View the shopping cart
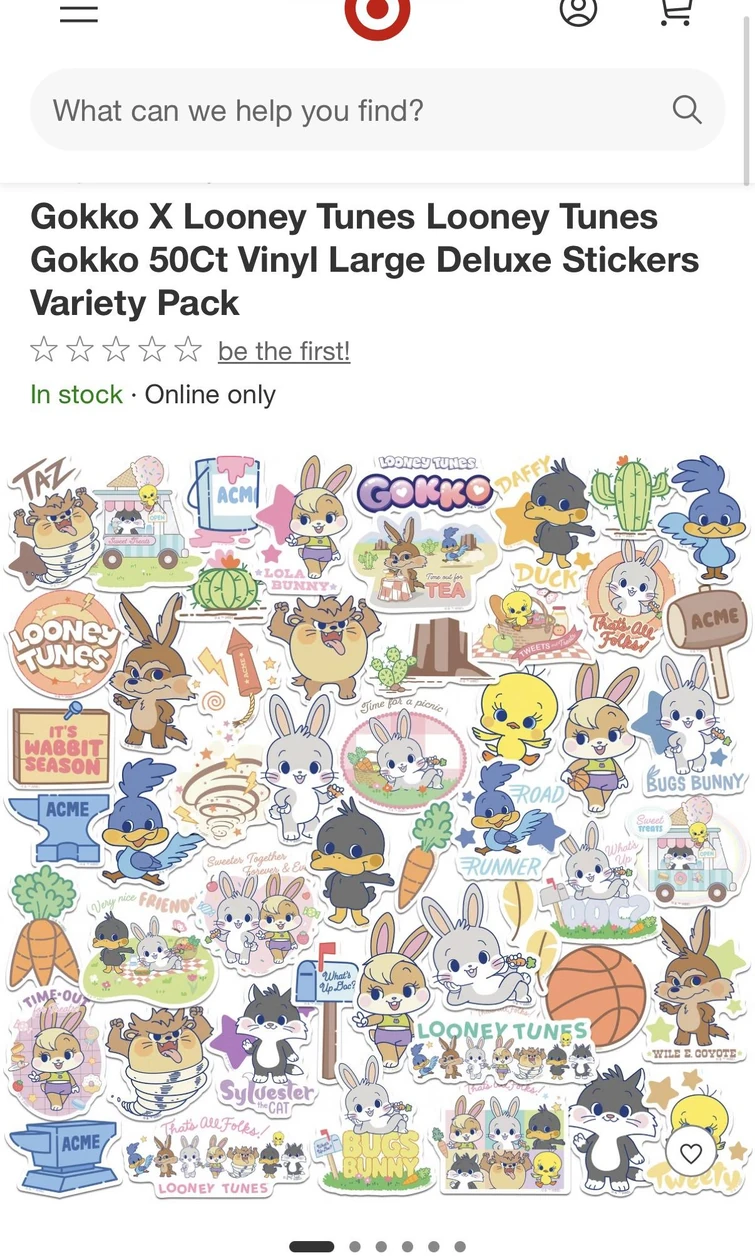 pyautogui.click(x=677, y=10)
